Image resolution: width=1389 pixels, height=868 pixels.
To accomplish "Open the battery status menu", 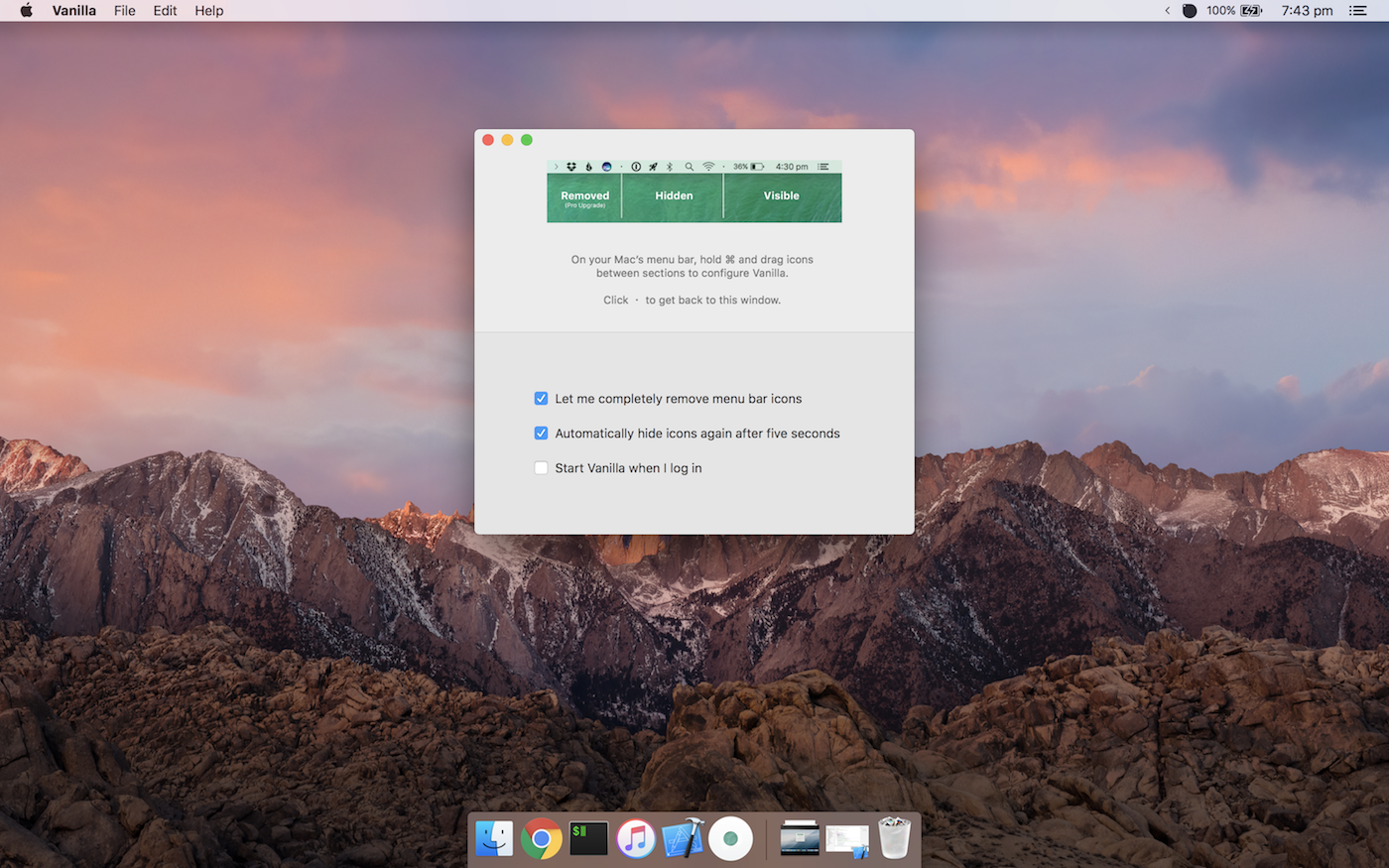I will [1251, 11].
